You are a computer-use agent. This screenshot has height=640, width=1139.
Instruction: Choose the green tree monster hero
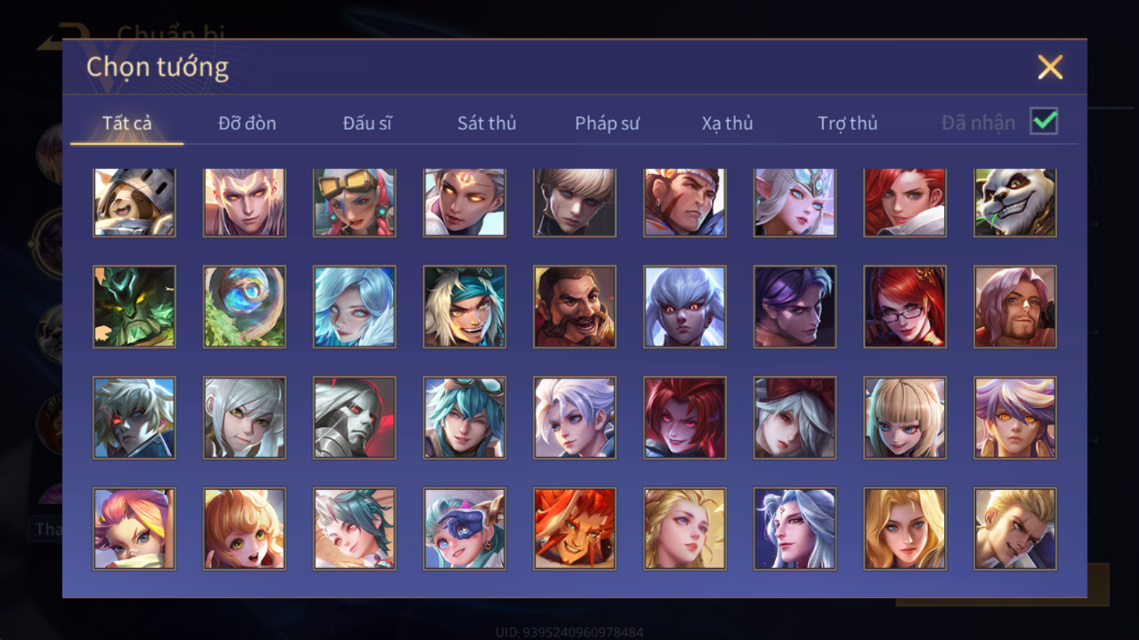coord(134,307)
